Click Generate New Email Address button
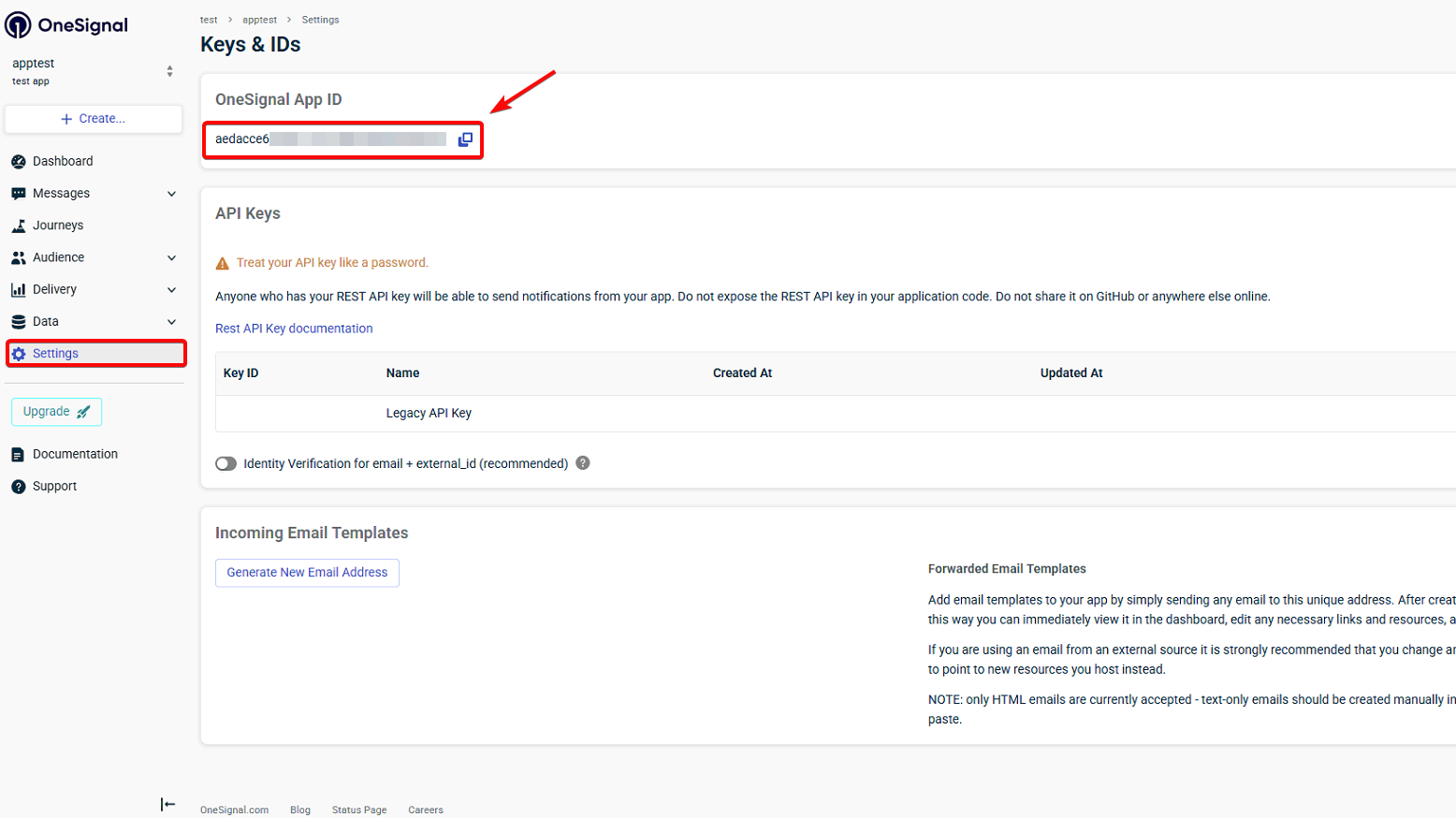 click(x=307, y=573)
